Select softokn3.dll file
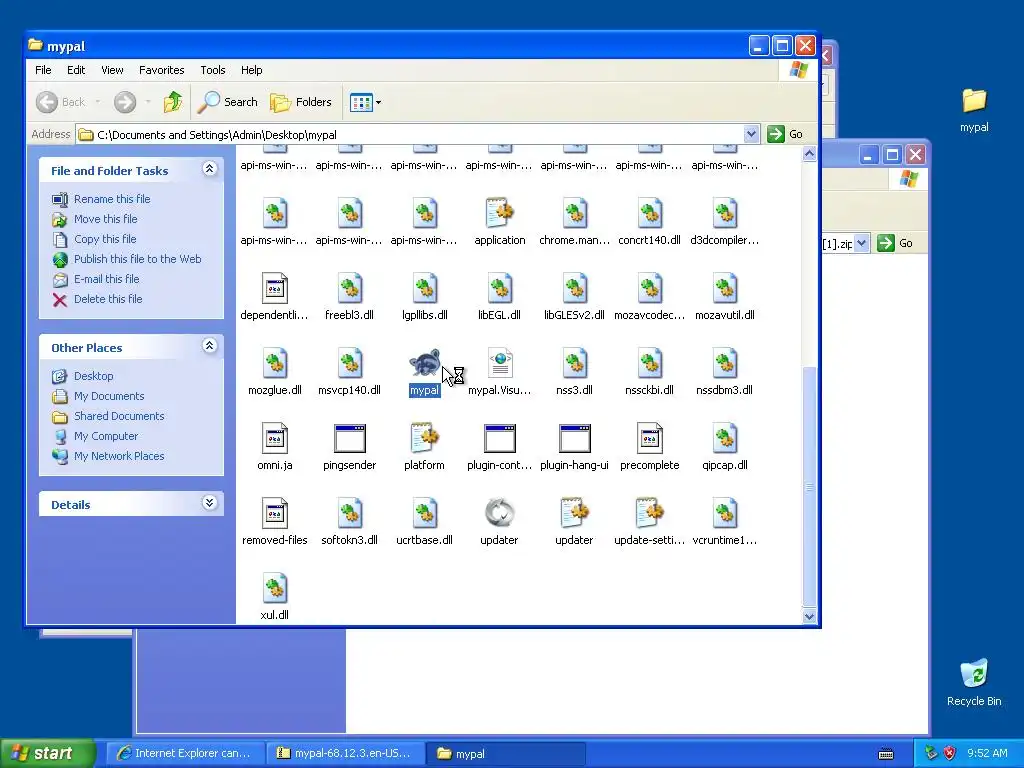The image size is (1024, 768). [349, 522]
